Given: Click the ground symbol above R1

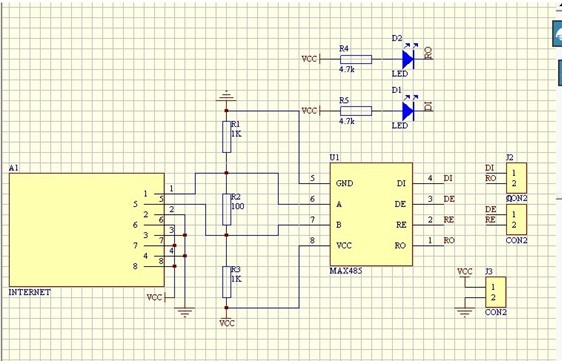Looking at the screenshot, I should (x=226, y=96).
